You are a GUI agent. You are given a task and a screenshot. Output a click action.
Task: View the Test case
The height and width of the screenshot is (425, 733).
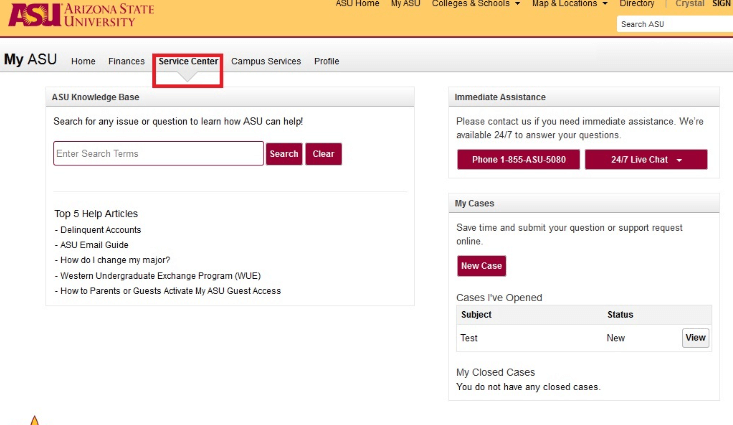coord(695,338)
